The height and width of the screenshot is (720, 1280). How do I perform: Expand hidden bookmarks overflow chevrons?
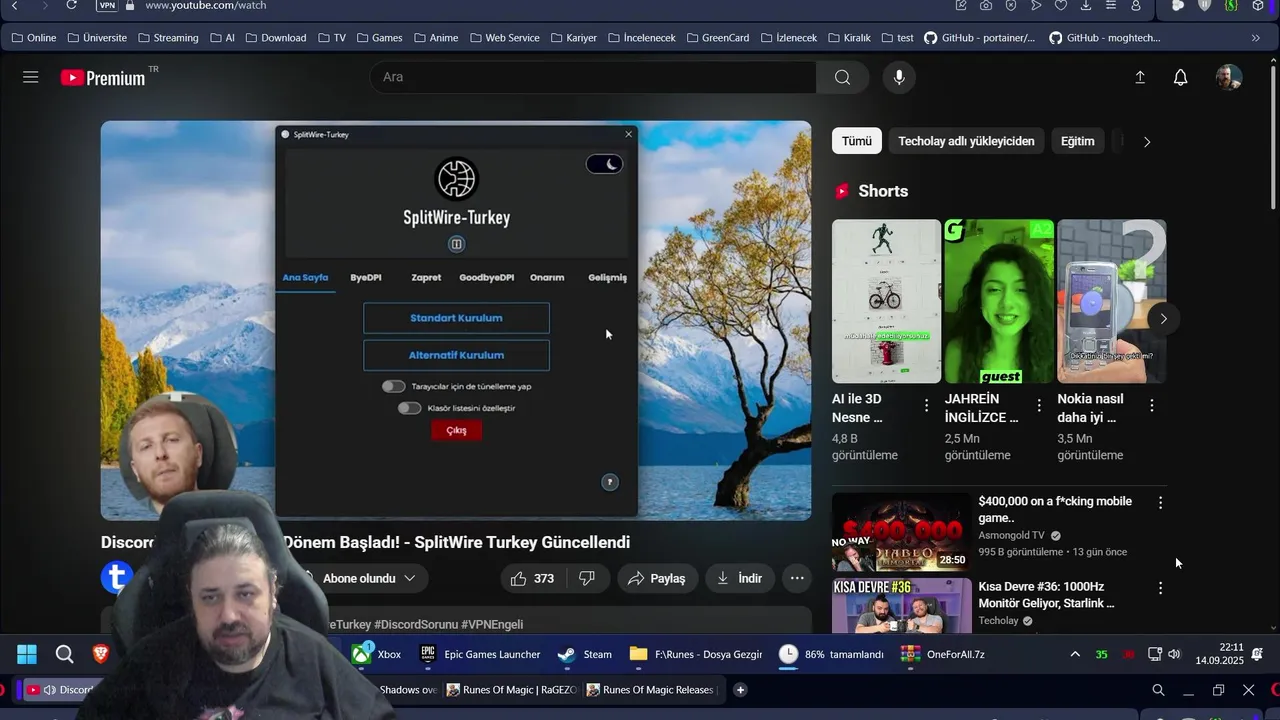coord(1256,38)
